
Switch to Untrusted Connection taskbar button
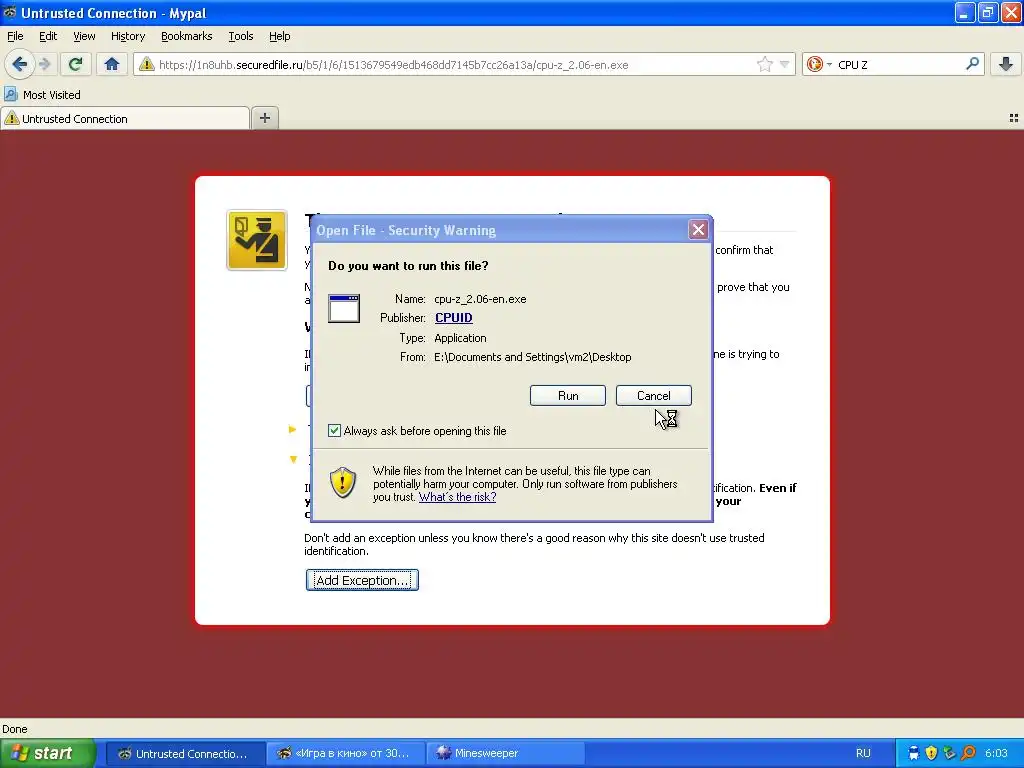(185, 754)
